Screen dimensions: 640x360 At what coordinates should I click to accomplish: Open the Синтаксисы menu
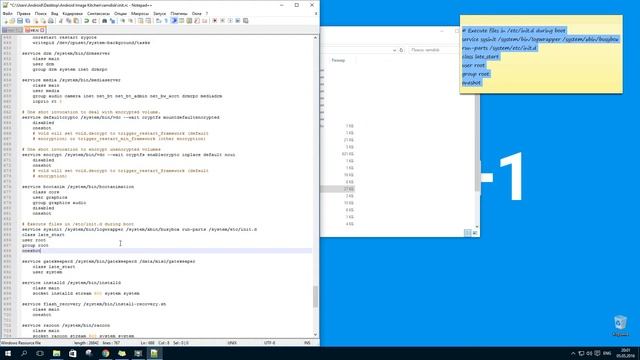point(98,13)
